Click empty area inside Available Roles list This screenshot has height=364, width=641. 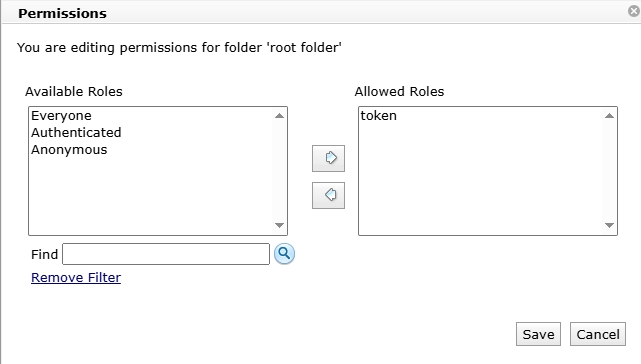pyautogui.click(x=151, y=196)
